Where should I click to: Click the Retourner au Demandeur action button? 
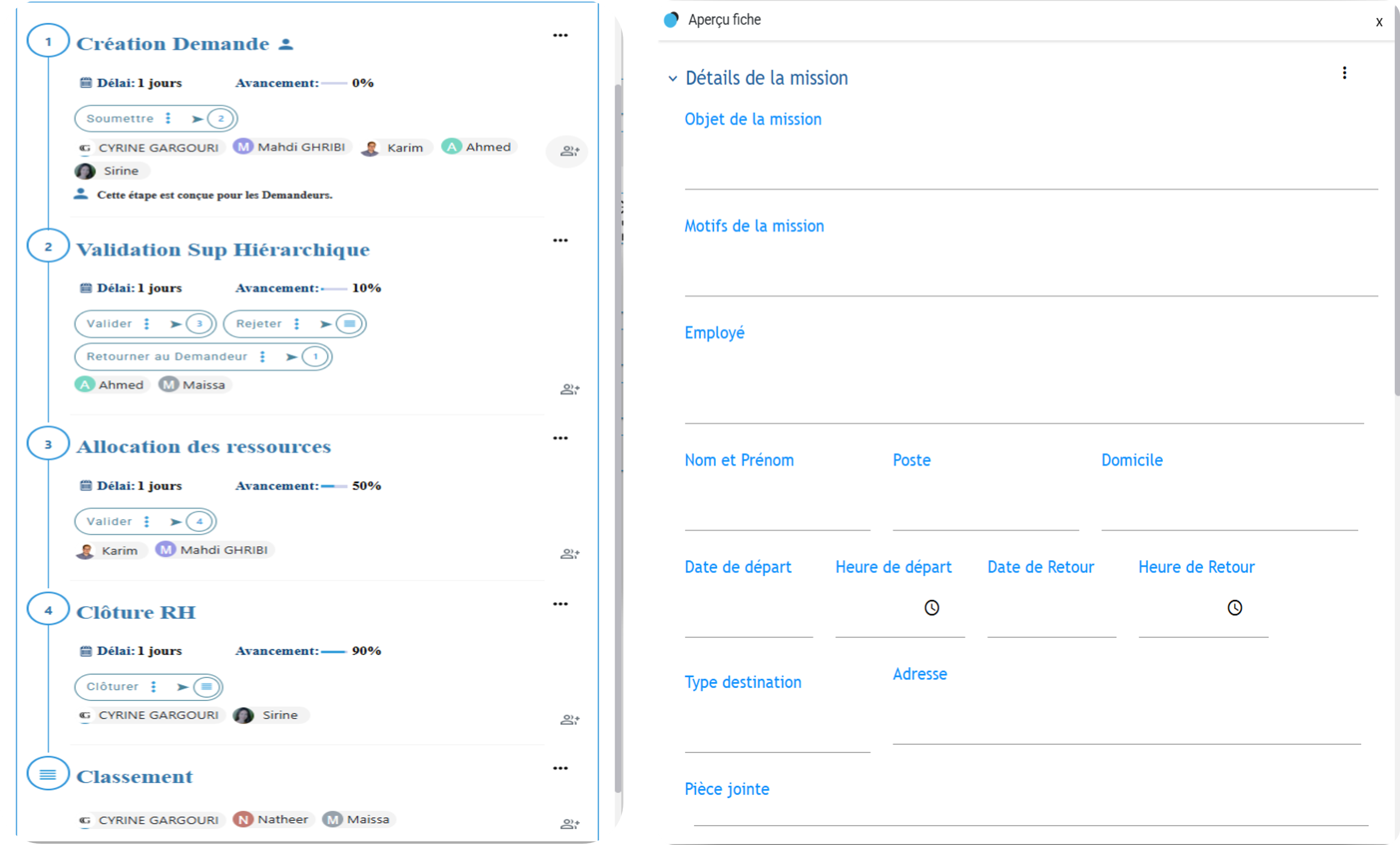click(x=167, y=356)
